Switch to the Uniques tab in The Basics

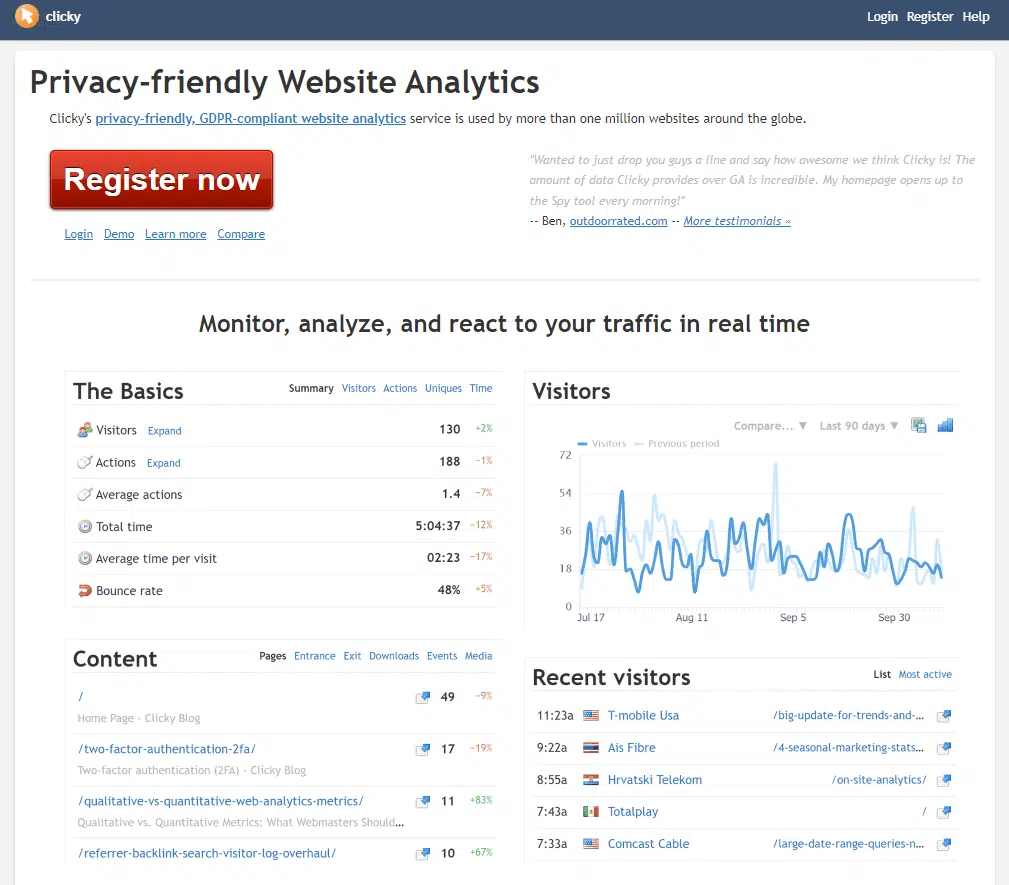(x=443, y=388)
